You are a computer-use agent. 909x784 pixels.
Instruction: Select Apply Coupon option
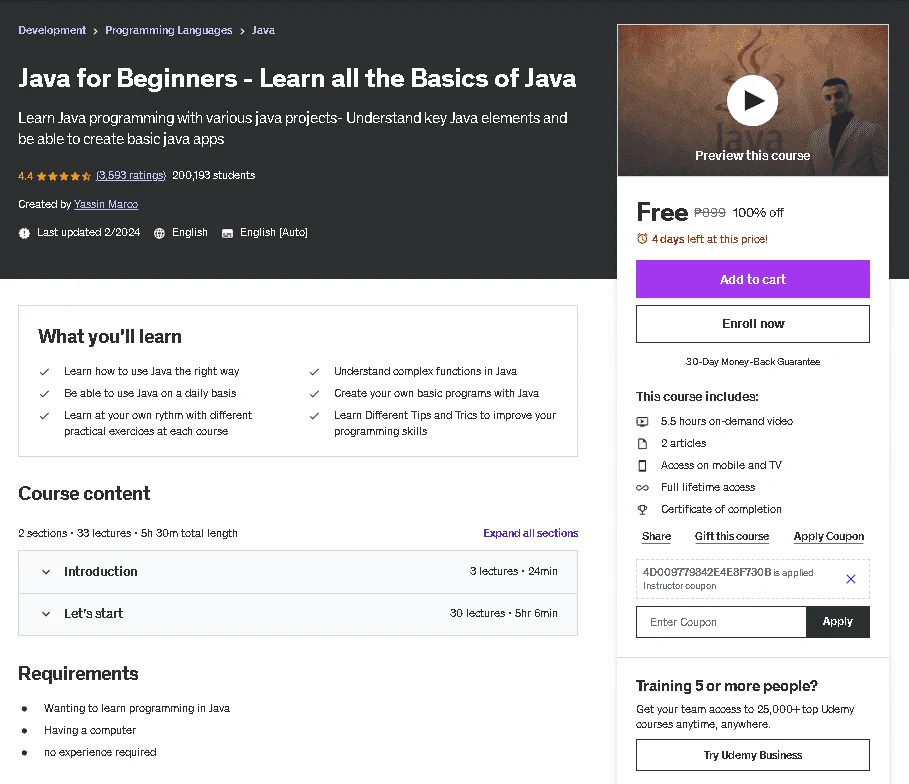coord(828,536)
